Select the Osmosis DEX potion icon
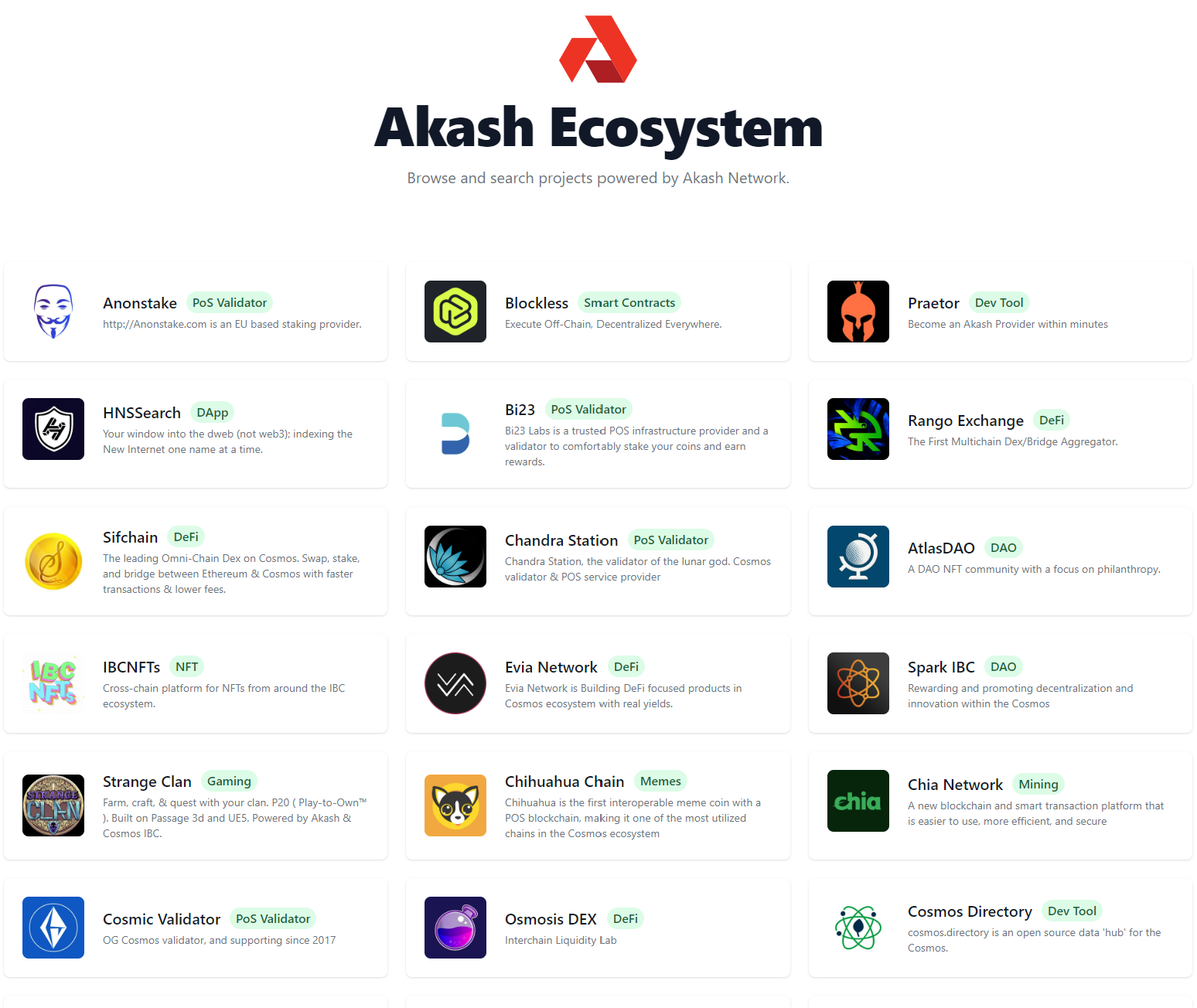This screenshot has width=1197, height=1008. tap(455, 928)
